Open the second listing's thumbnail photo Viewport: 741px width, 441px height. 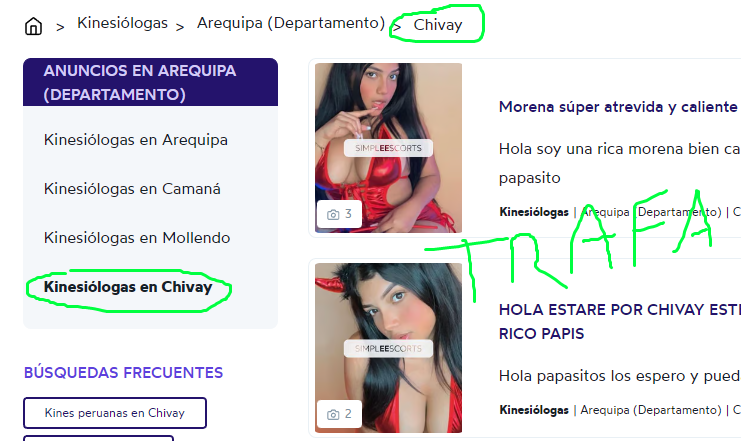click(x=388, y=348)
